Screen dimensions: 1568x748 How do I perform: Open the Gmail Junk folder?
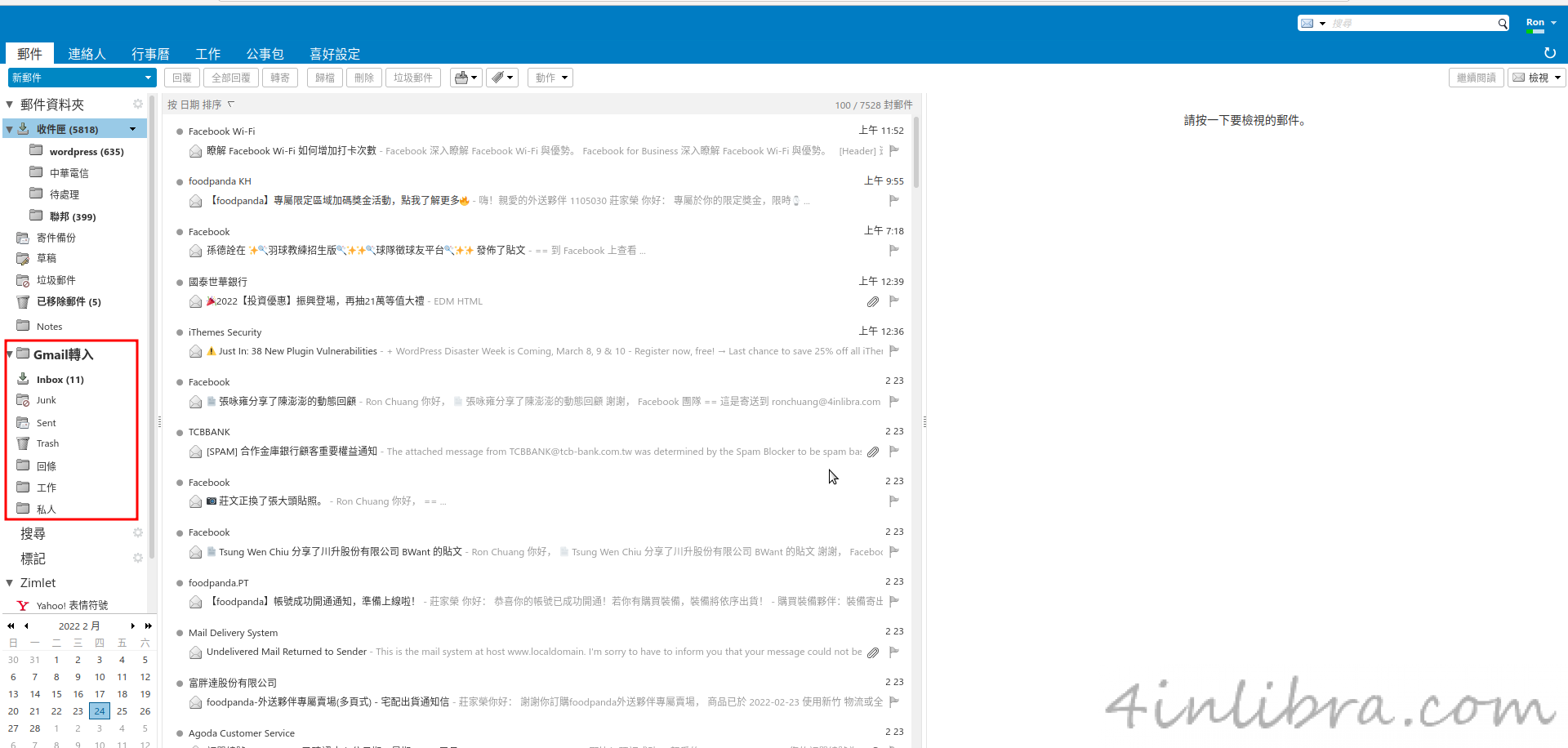tap(46, 400)
